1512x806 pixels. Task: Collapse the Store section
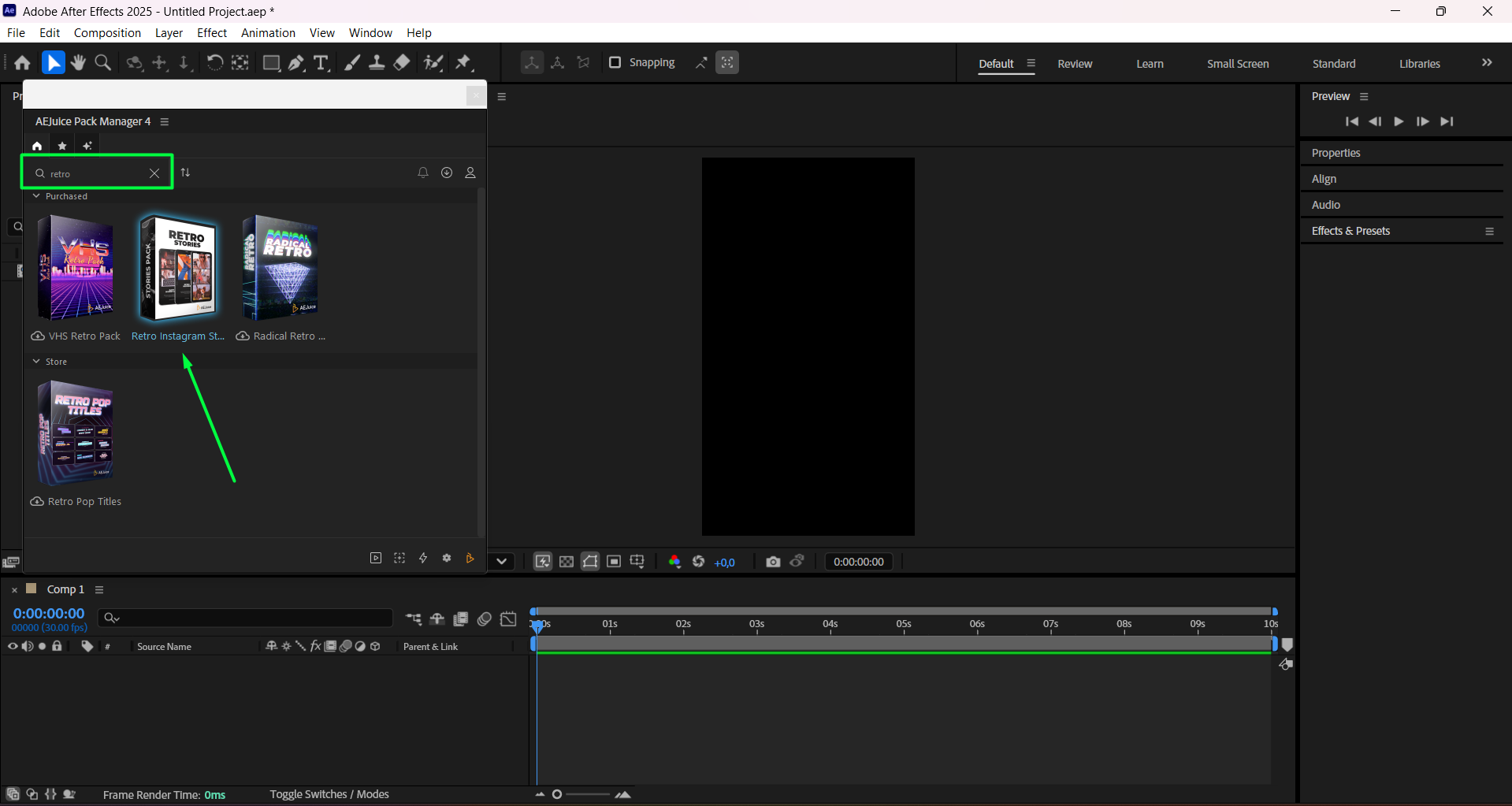36,362
